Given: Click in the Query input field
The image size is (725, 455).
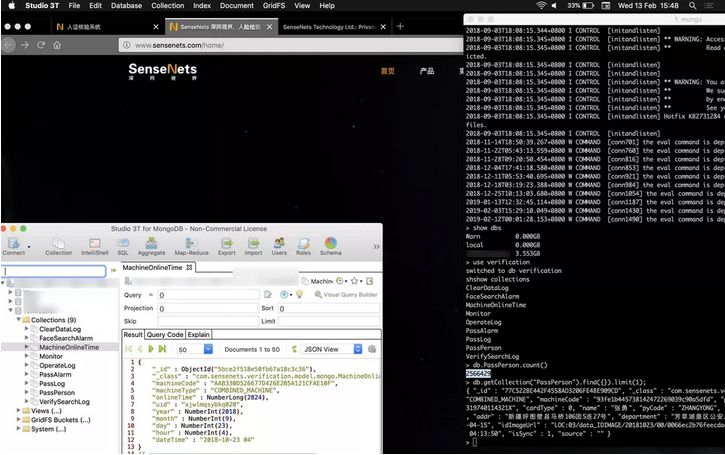Looking at the screenshot, I should pyautogui.click(x=208, y=295).
